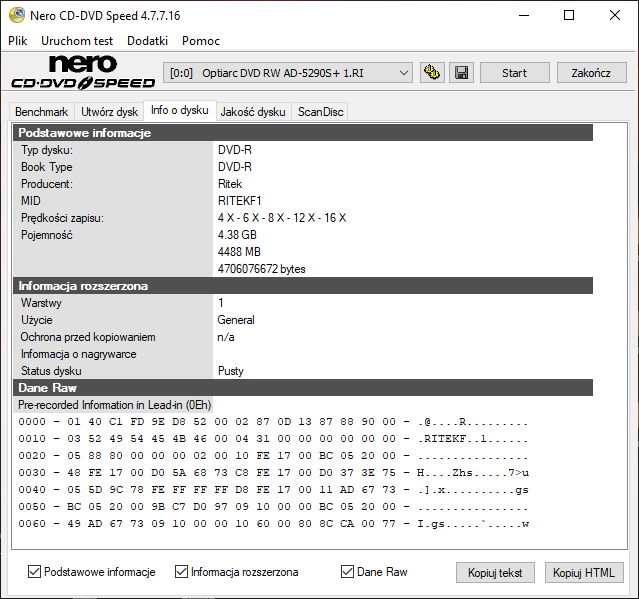Click the Typ dysku label
Screen dimensions: 639x599
coord(47,150)
